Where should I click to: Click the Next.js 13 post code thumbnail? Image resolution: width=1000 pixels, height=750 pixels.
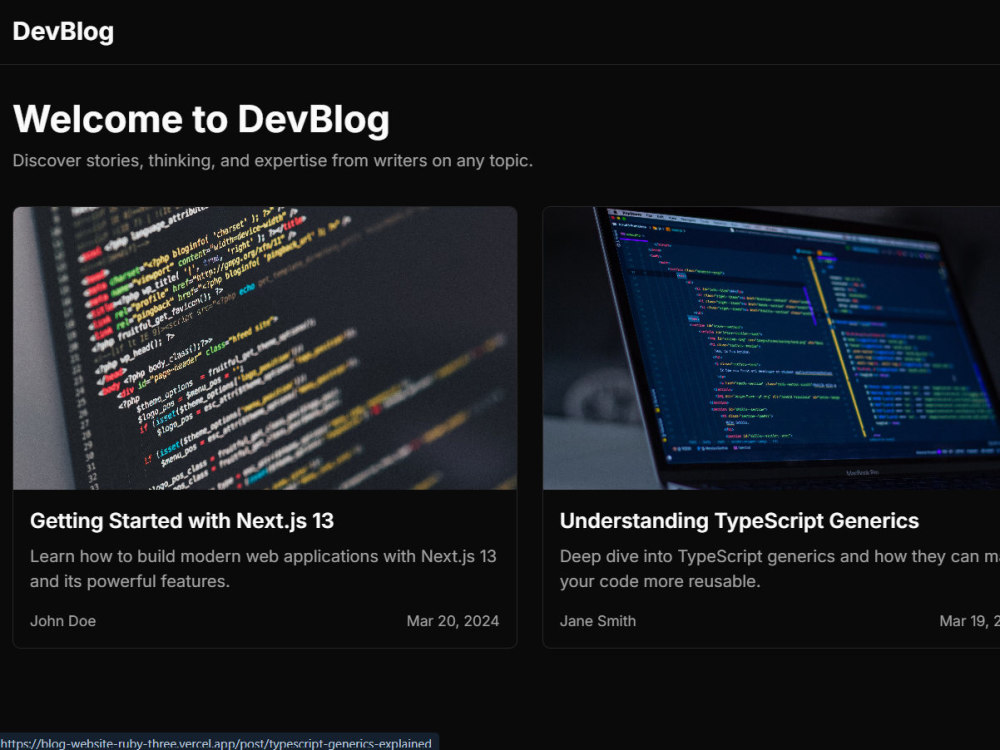click(265, 348)
